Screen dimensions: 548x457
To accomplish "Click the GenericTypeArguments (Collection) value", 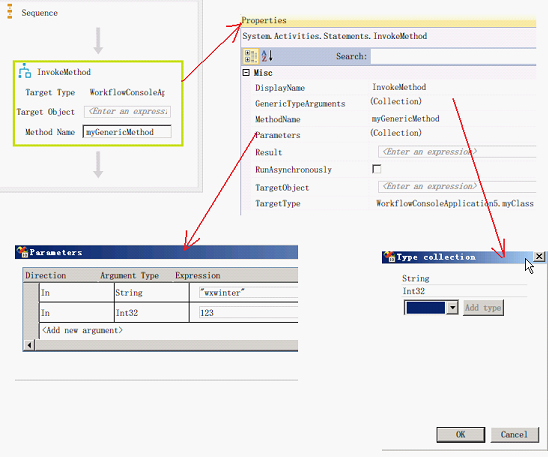I will coord(396,101).
